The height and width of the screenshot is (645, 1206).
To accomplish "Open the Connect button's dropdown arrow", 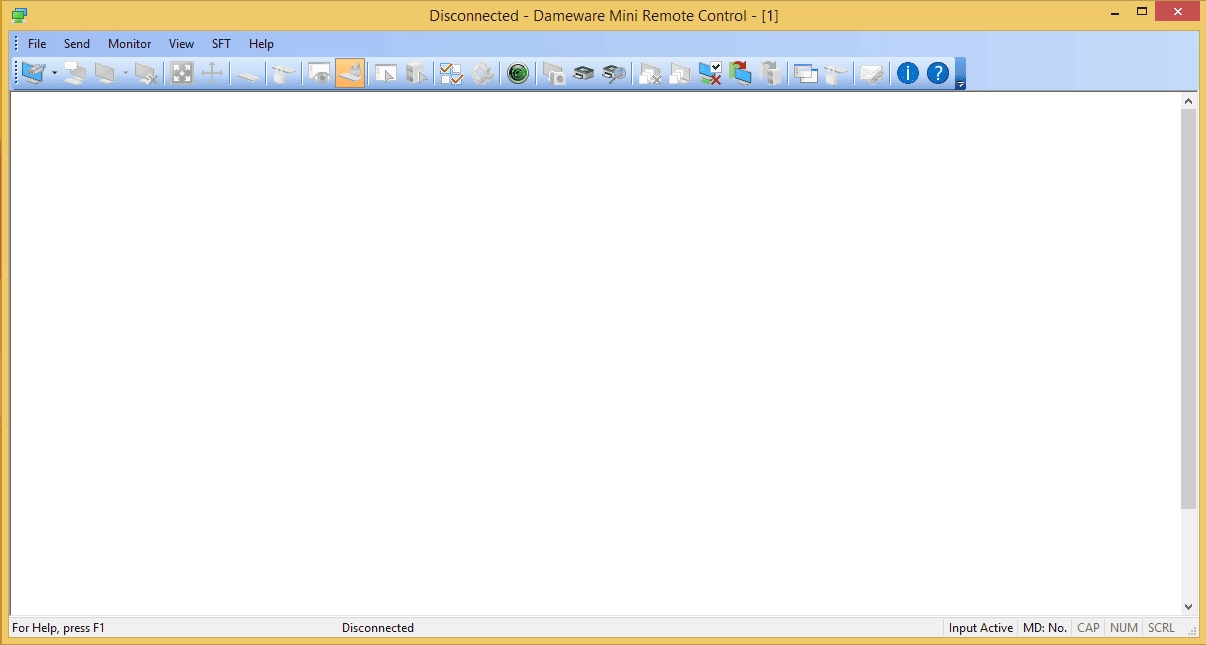I will (x=54, y=73).
